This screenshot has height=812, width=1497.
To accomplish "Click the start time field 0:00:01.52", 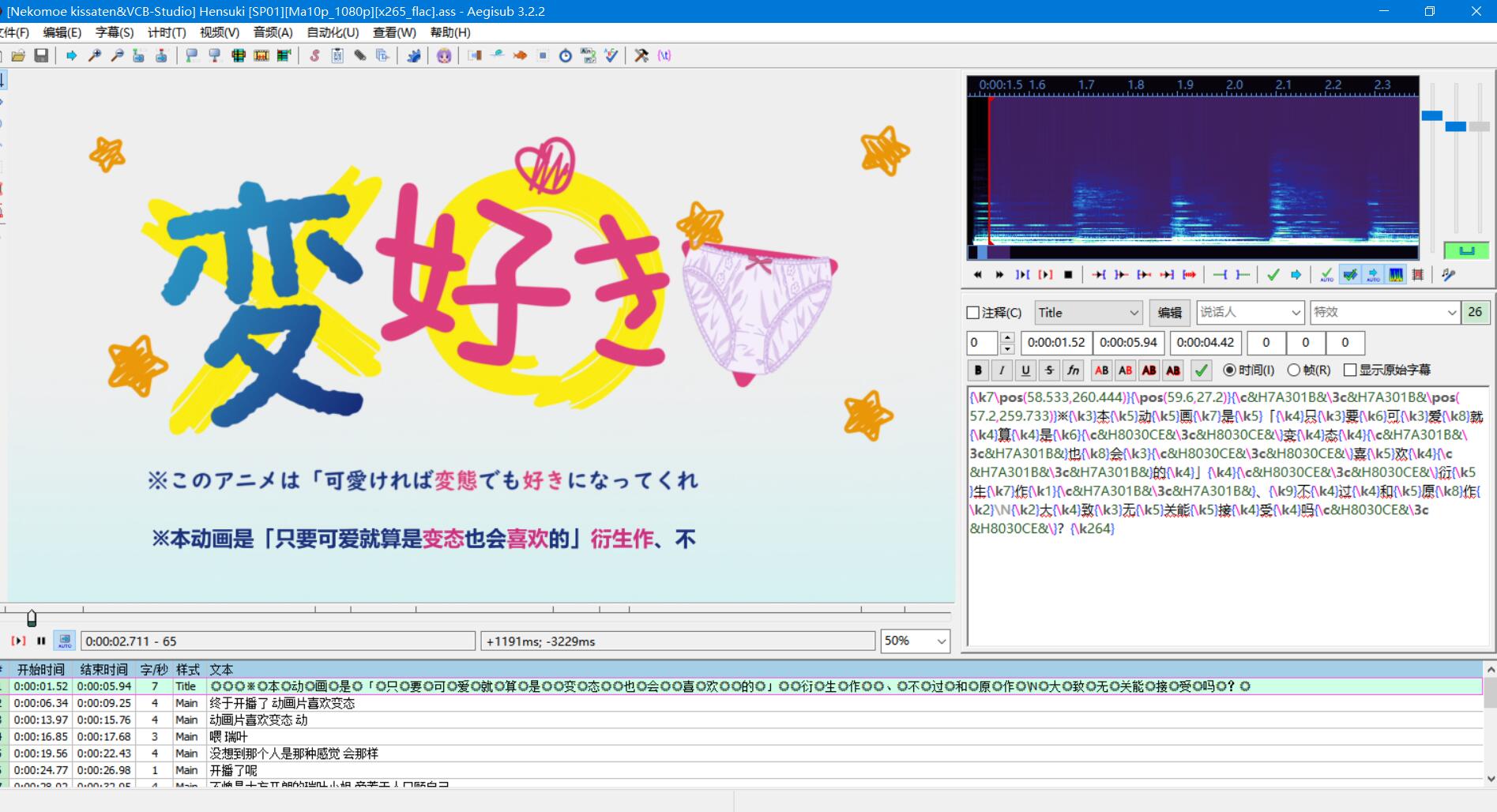I will pos(1056,342).
